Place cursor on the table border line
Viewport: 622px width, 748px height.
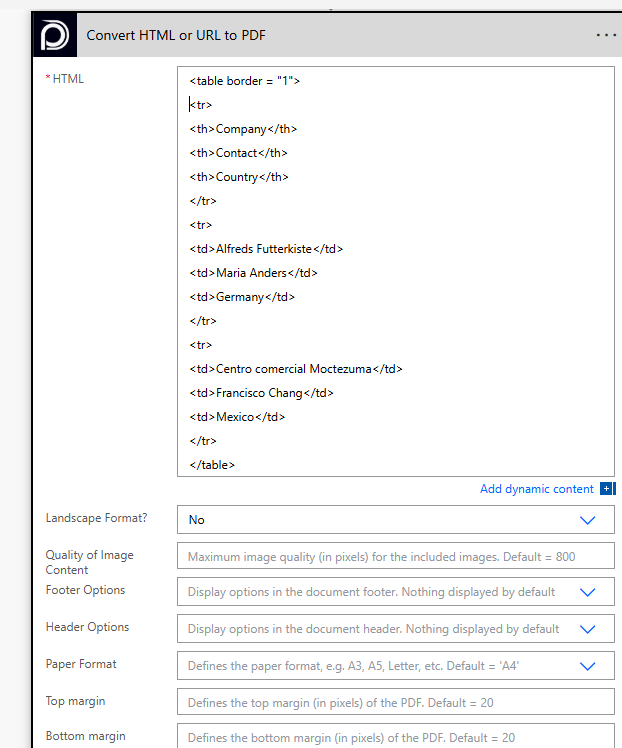[245, 81]
